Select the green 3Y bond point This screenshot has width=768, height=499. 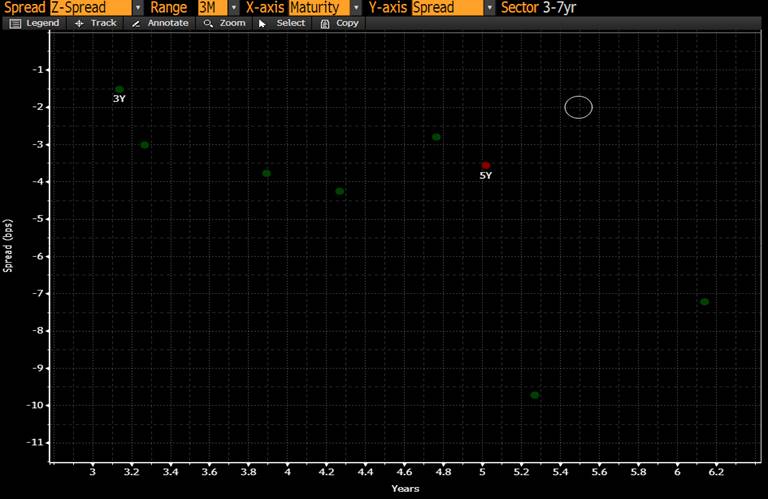(120, 89)
